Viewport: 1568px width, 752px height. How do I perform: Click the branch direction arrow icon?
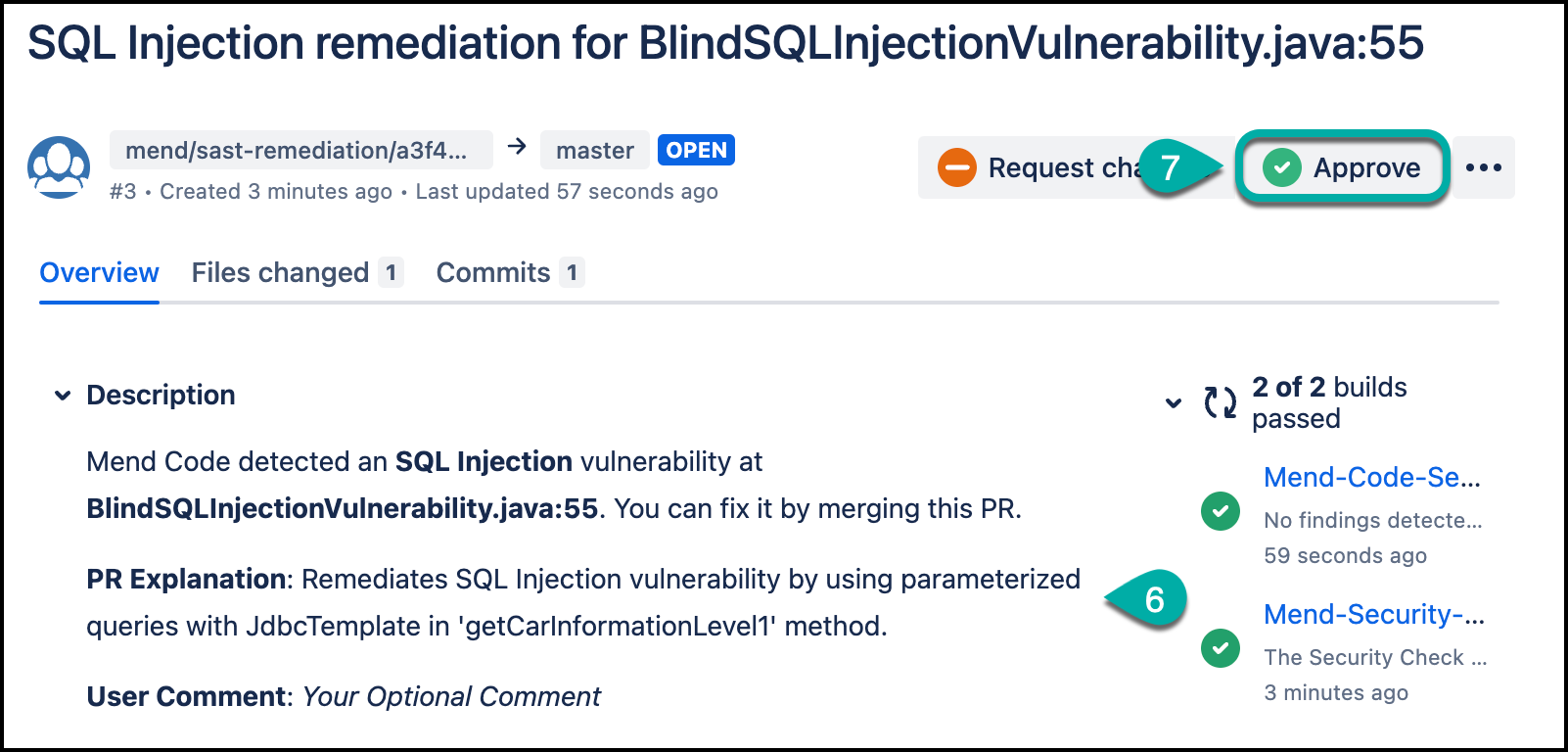pos(517,147)
